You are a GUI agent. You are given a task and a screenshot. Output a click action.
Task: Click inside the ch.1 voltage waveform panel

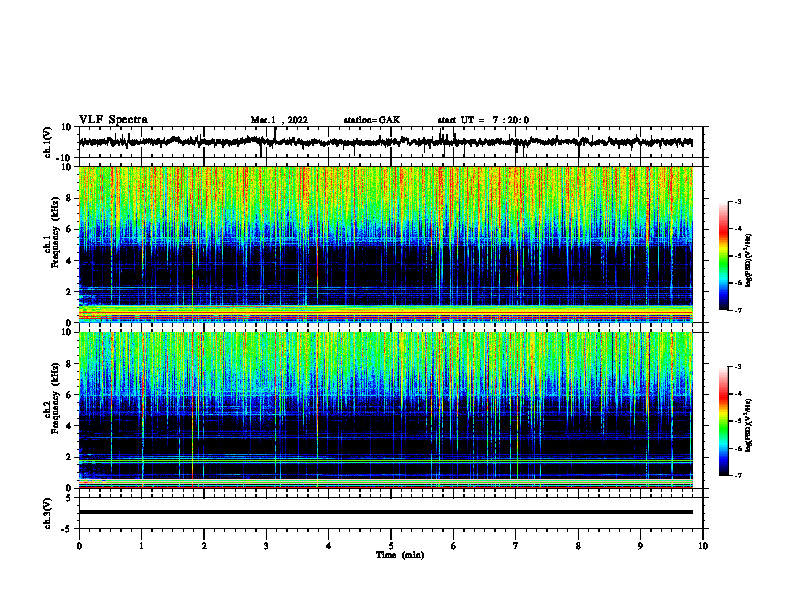point(391,142)
